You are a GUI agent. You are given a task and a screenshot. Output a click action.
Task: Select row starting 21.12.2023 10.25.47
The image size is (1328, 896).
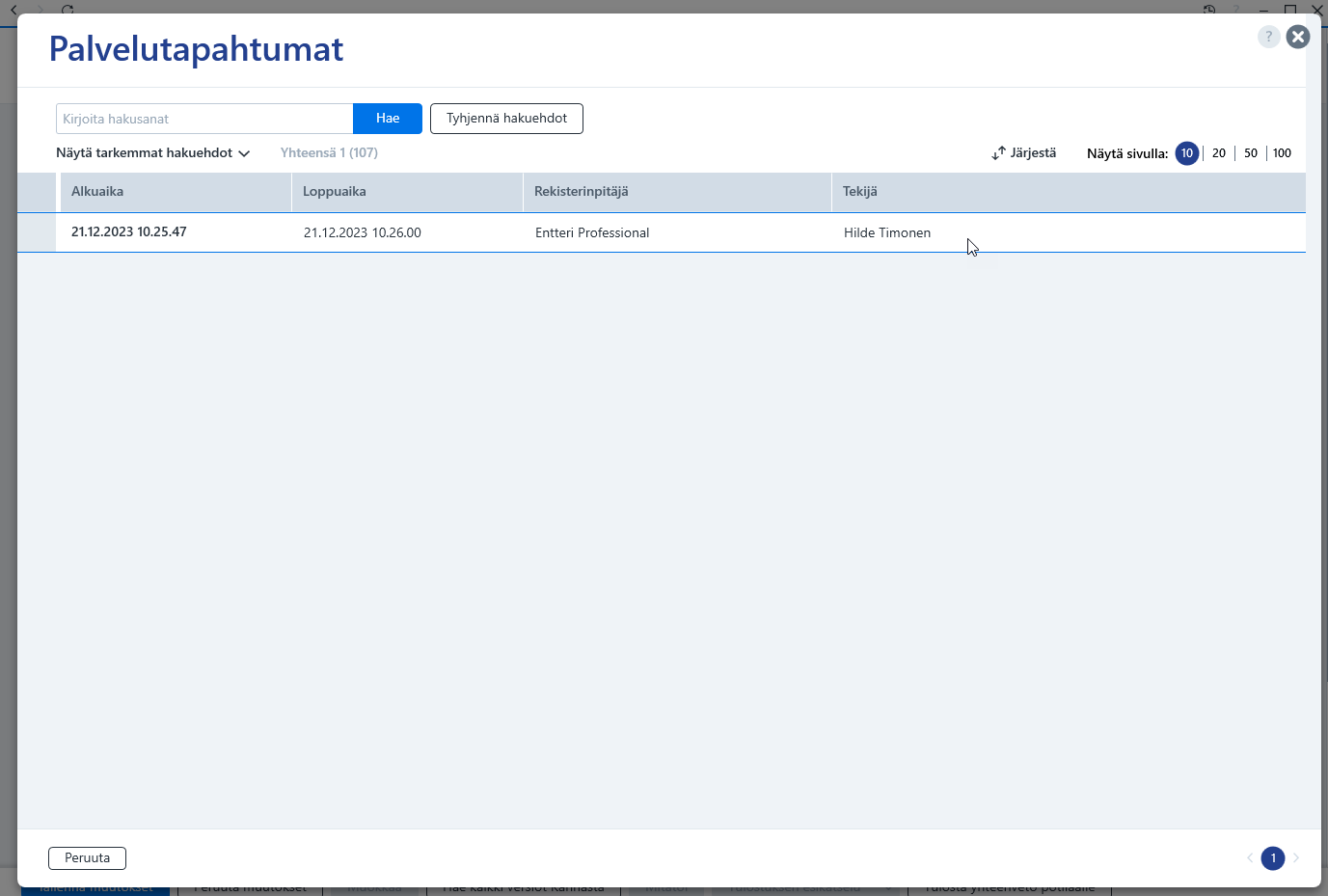(662, 232)
